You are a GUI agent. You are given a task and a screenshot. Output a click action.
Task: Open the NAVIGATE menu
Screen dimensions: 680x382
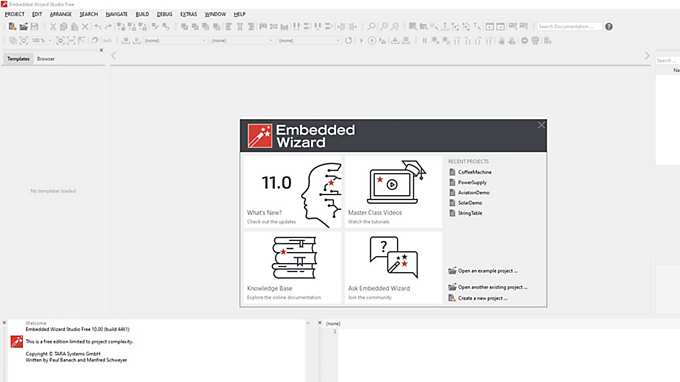point(117,14)
